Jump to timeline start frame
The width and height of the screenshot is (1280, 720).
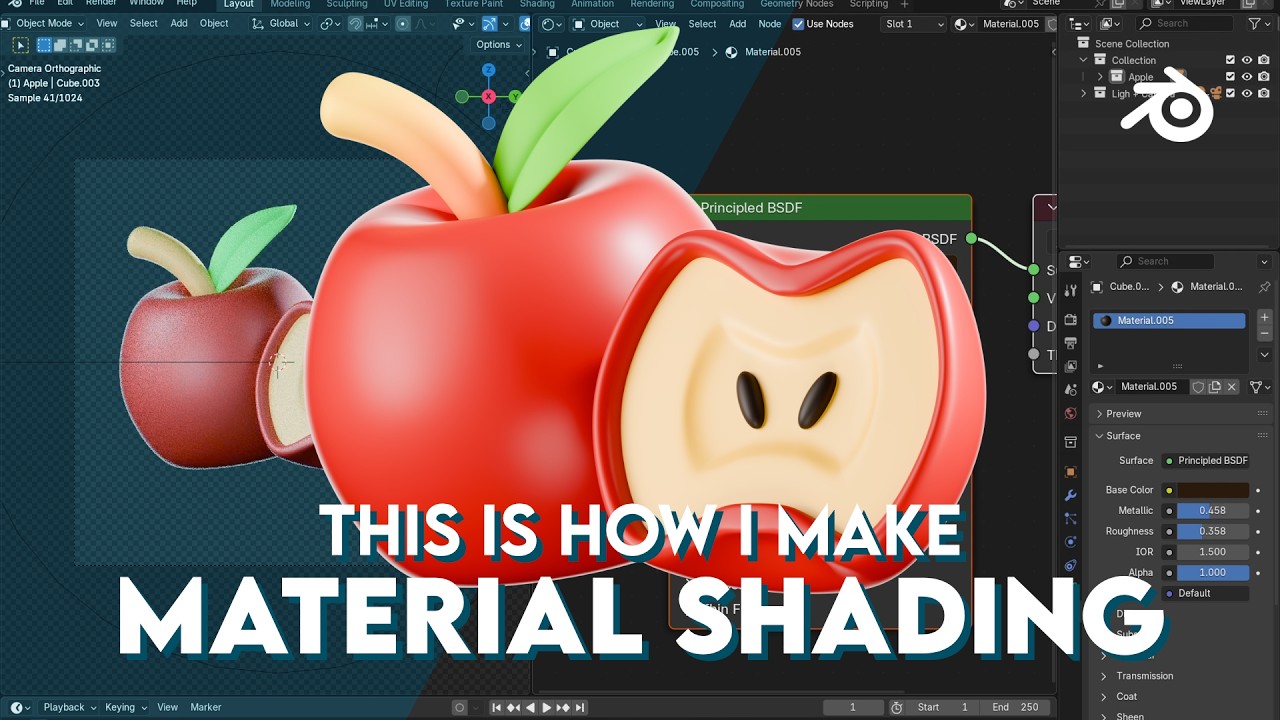point(496,707)
